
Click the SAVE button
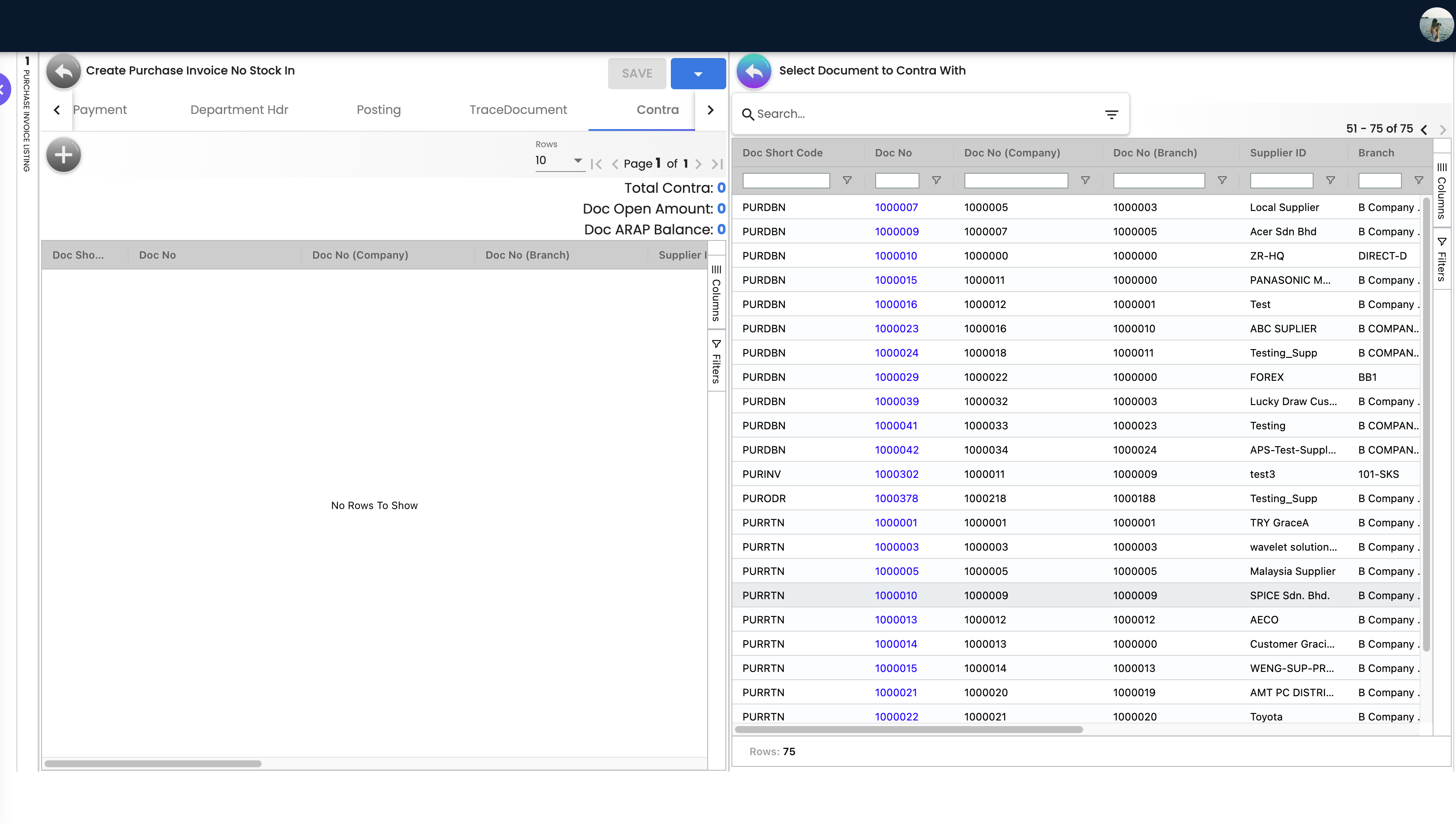637,74
